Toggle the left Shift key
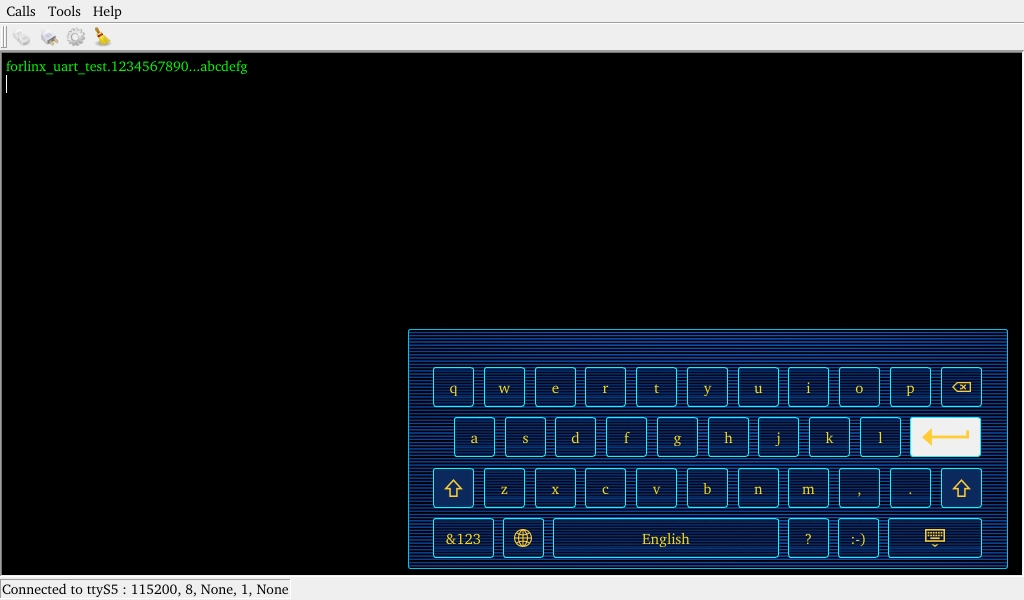 [453, 488]
